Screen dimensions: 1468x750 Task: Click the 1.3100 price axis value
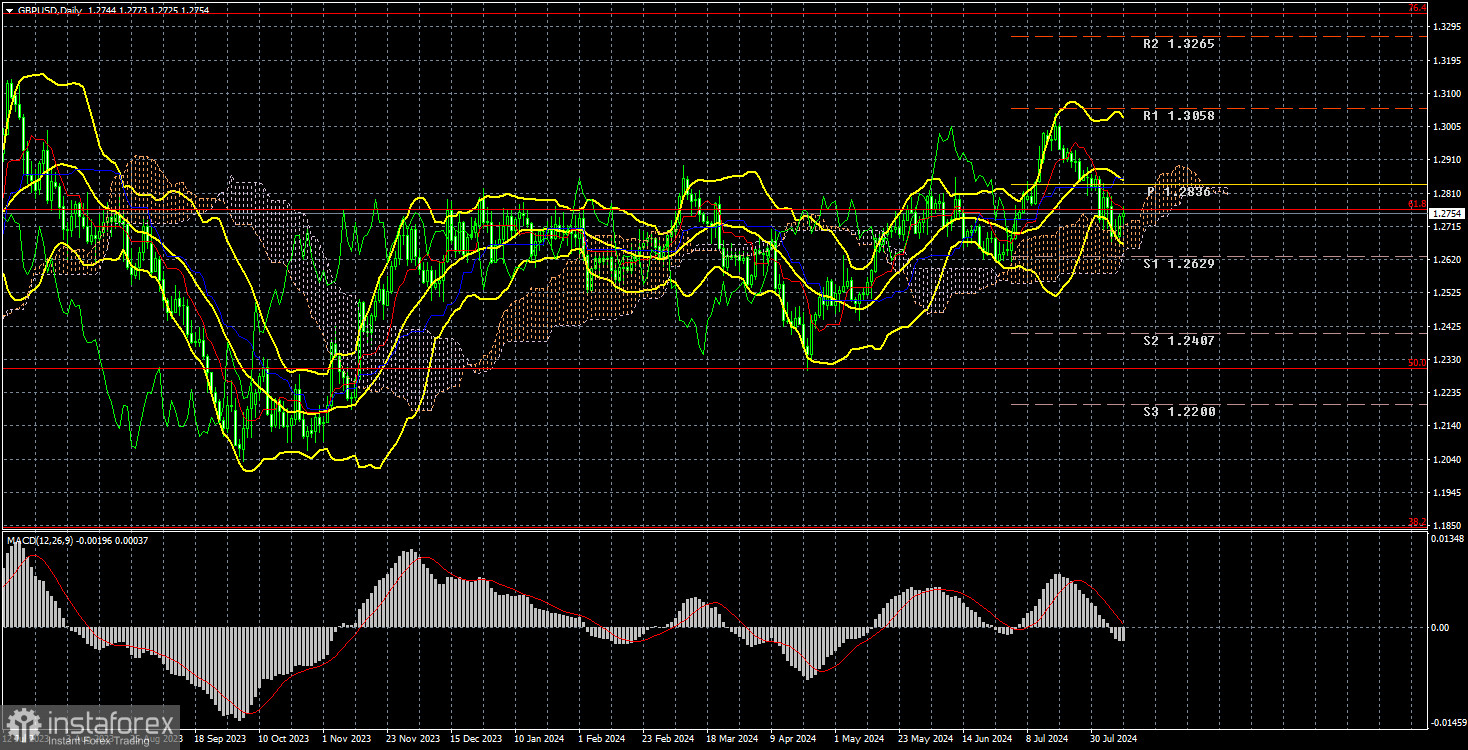1446,93
